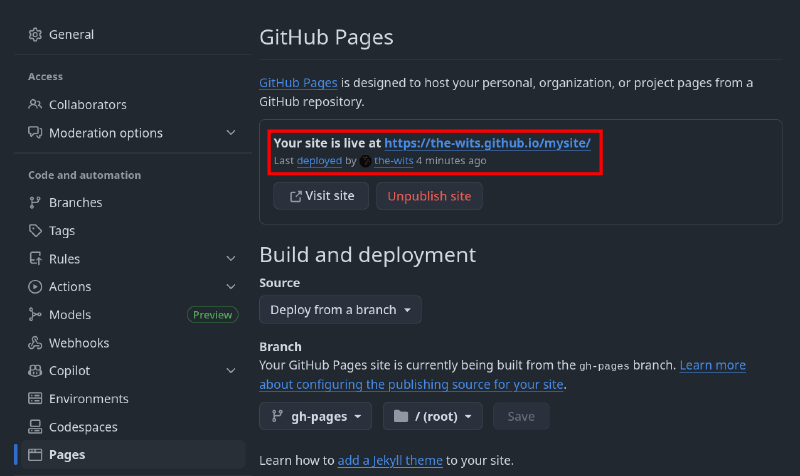This screenshot has width=800, height=476.
Task: Open the / (root) folder dropdown
Action: [433, 416]
